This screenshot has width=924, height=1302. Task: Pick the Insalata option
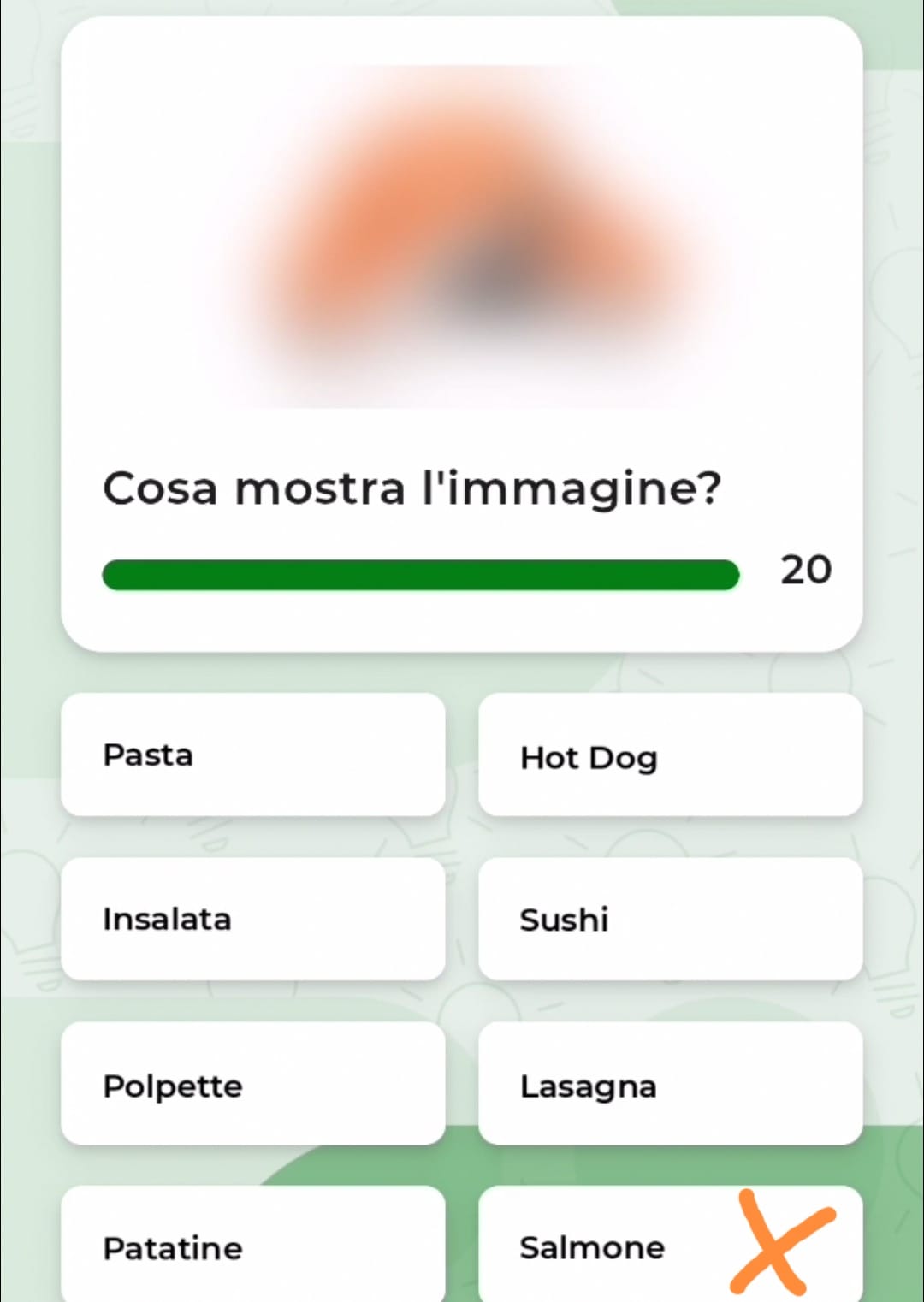click(x=253, y=919)
